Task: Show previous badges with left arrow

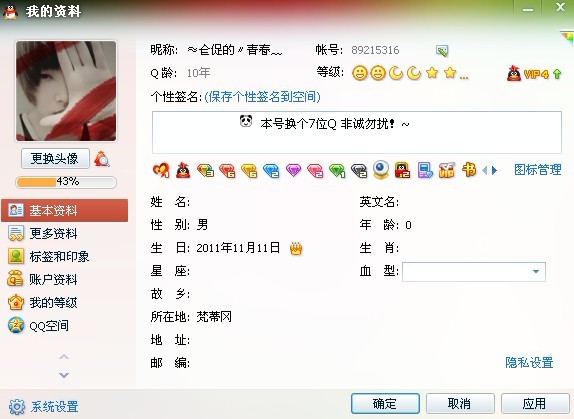Action: (485, 170)
